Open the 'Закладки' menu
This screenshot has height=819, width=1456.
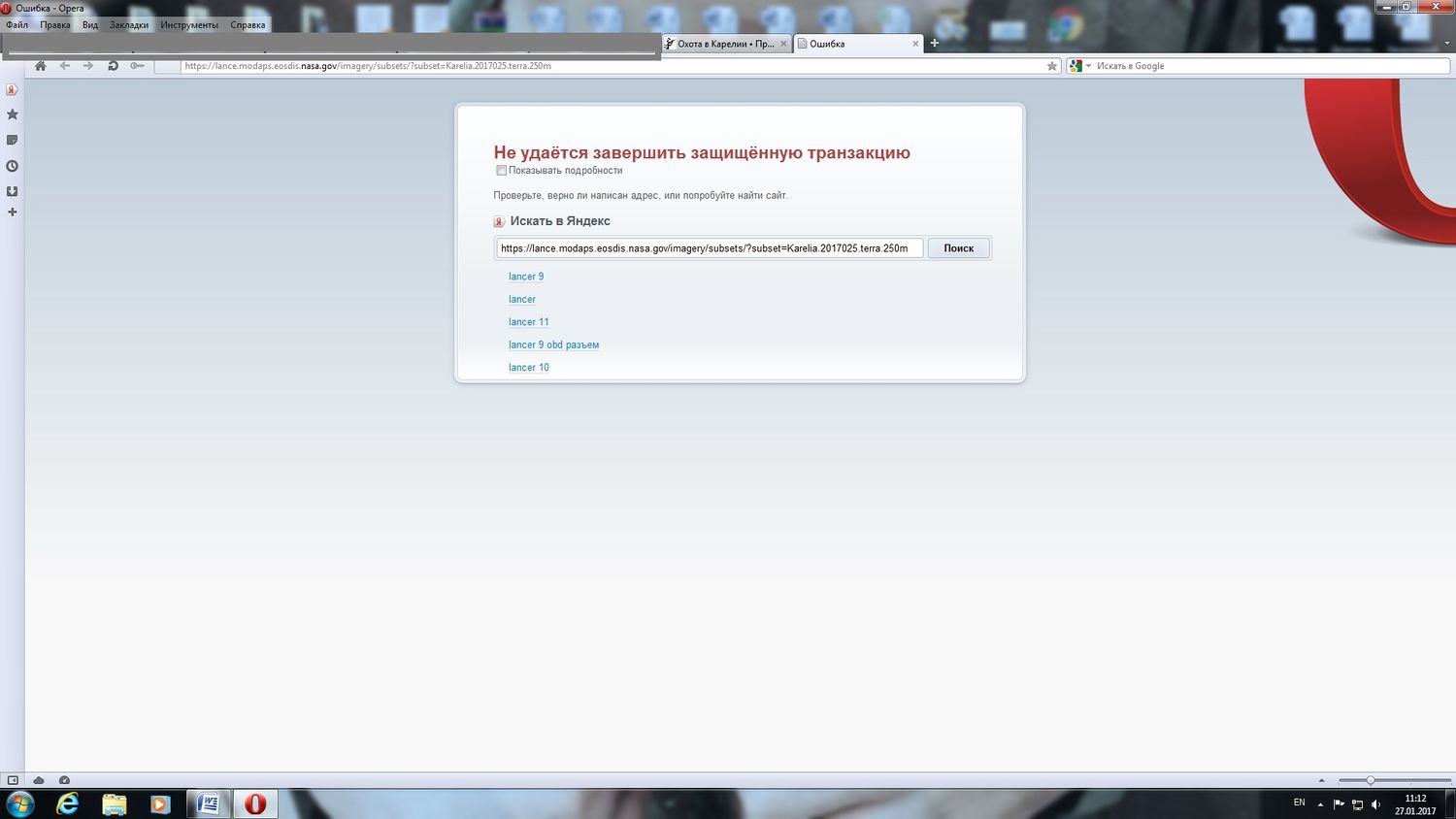[x=128, y=25]
